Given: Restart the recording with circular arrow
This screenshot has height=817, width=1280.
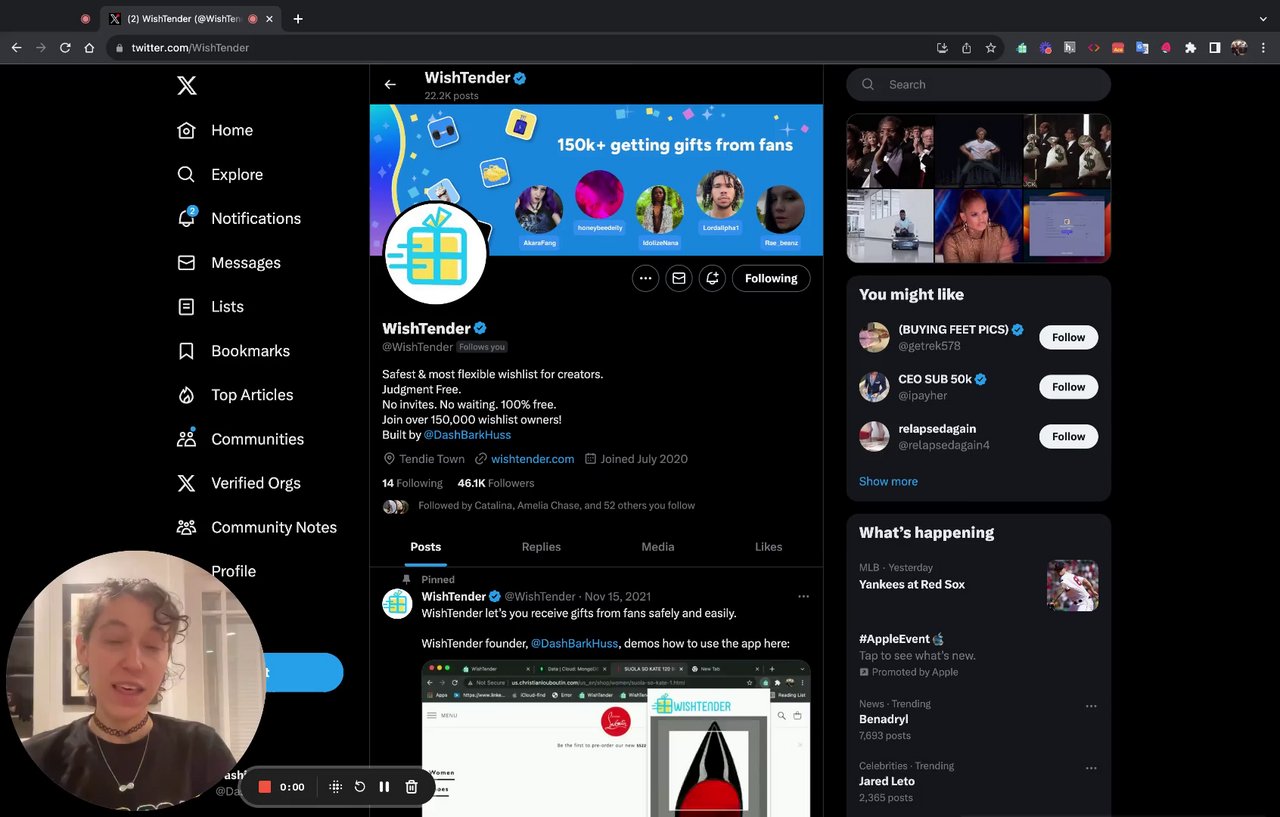Looking at the screenshot, I should click(x=360, y=787).
